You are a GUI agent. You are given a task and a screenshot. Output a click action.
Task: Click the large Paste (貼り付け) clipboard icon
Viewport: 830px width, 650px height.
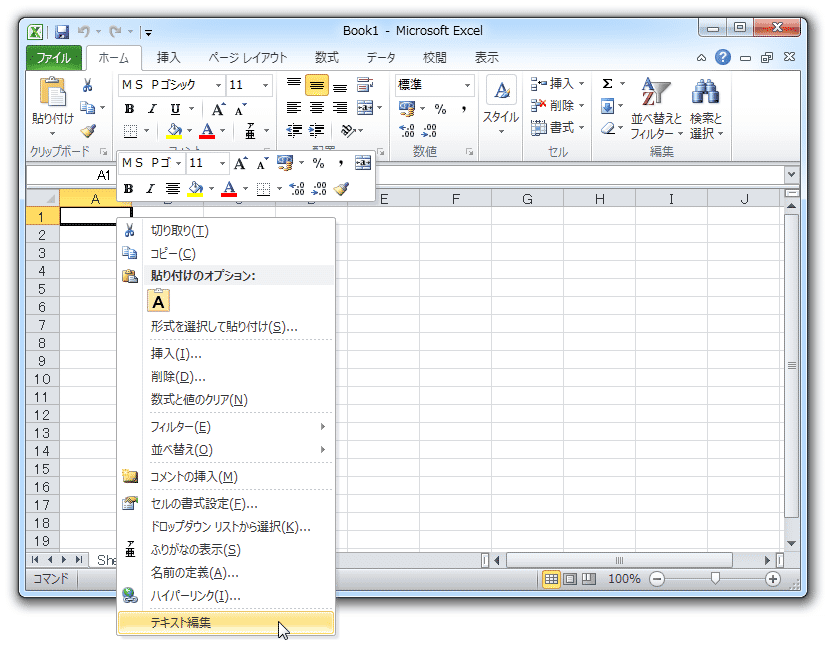[x=52, y=92]
